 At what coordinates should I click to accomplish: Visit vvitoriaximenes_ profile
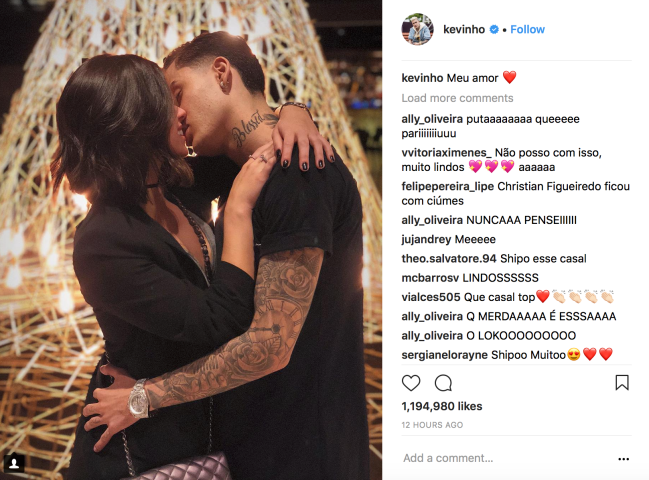point(447,153)
